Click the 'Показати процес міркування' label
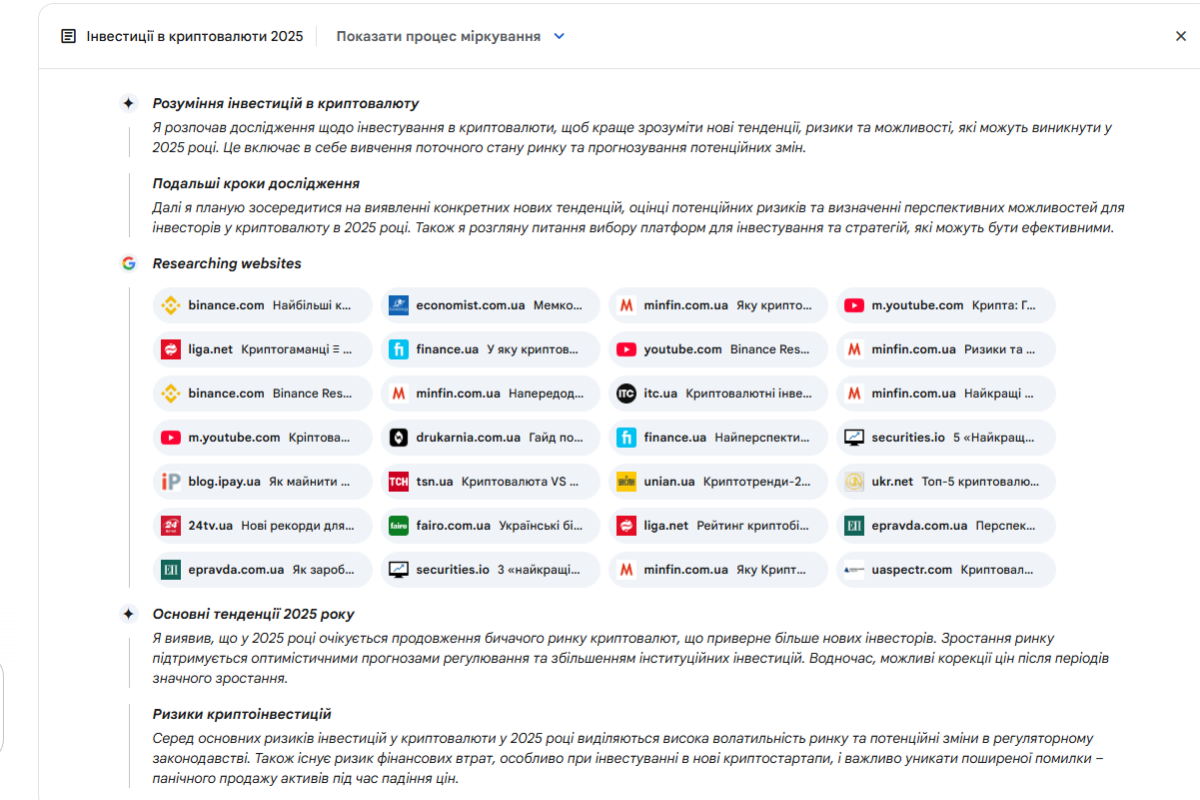Viewport: 1200px width, 800px height. [x=438, y=36]
